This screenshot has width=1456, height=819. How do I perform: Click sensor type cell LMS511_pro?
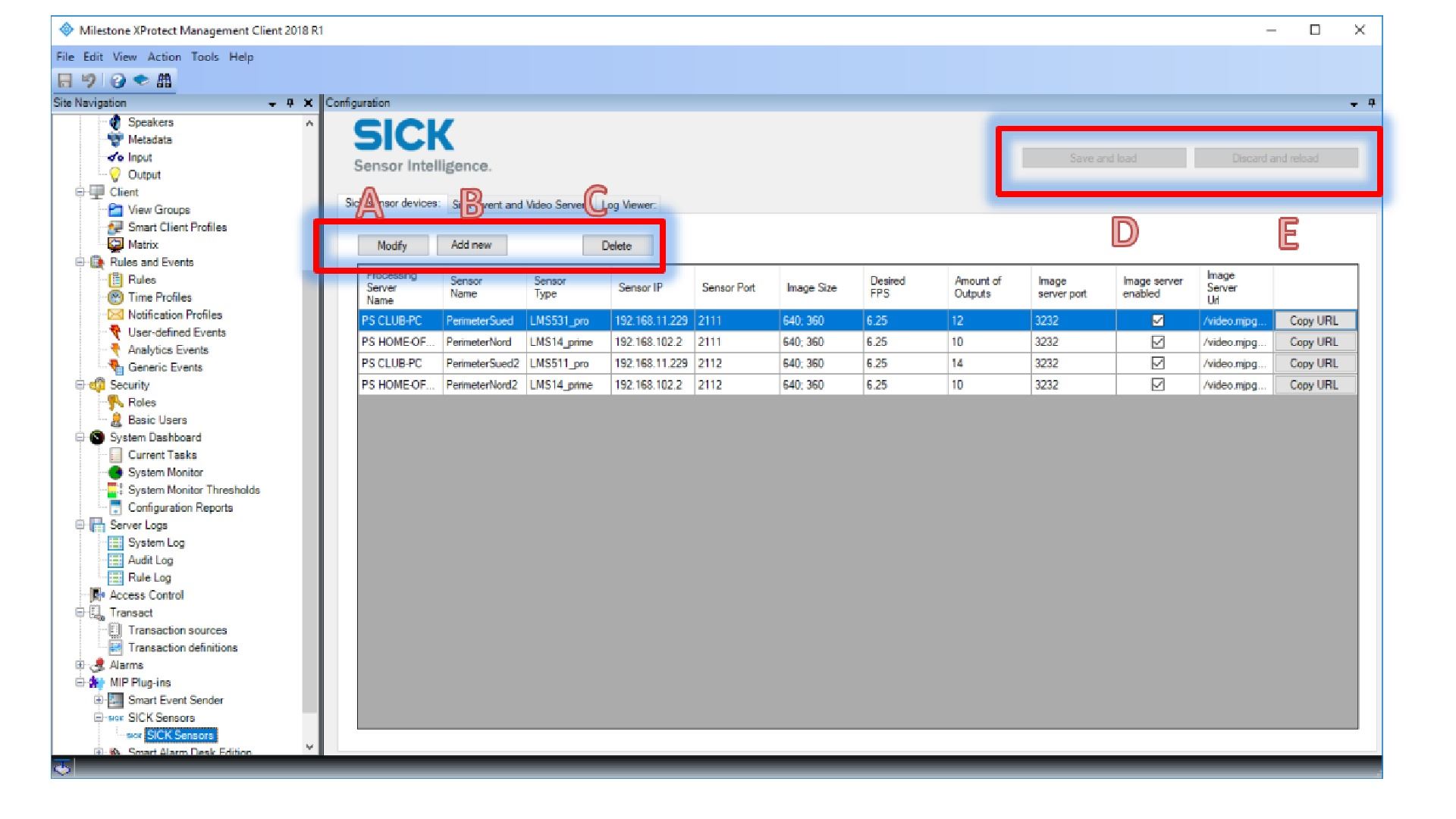coord(569,363)
